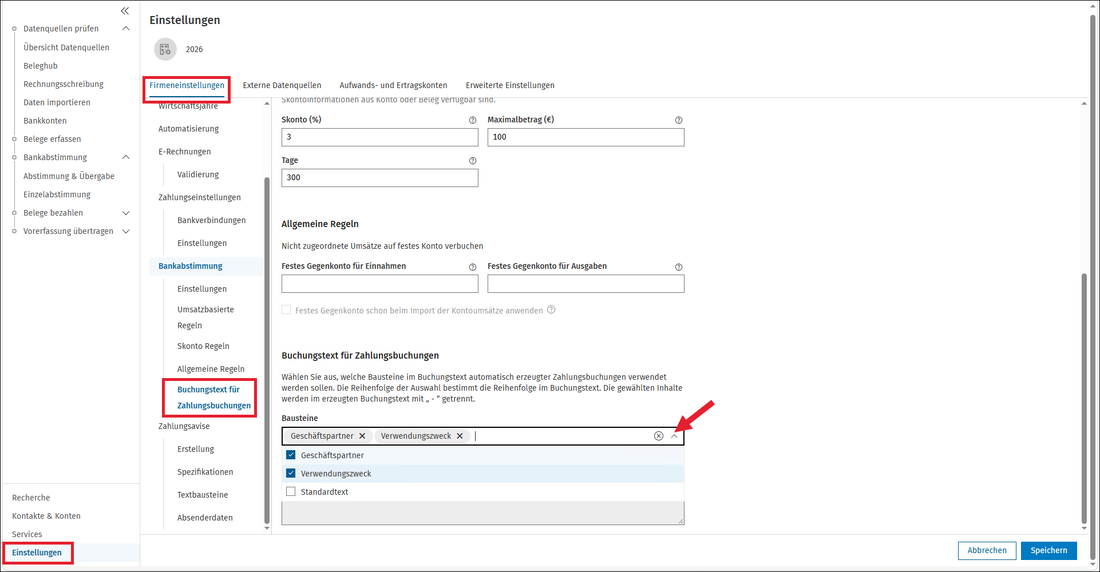
Task: Collapse the left sidebar with double chevron
Action: click(125, 11)
